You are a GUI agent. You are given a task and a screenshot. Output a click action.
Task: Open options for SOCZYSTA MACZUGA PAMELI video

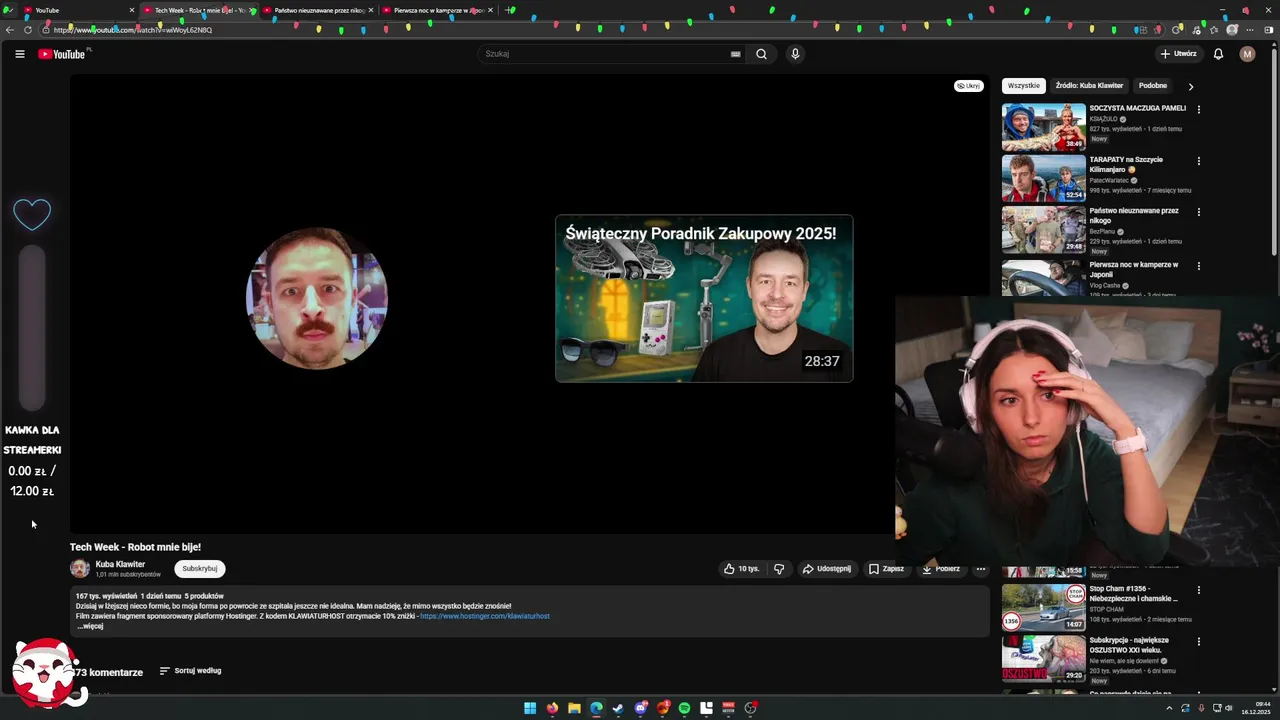point(1198,109)
